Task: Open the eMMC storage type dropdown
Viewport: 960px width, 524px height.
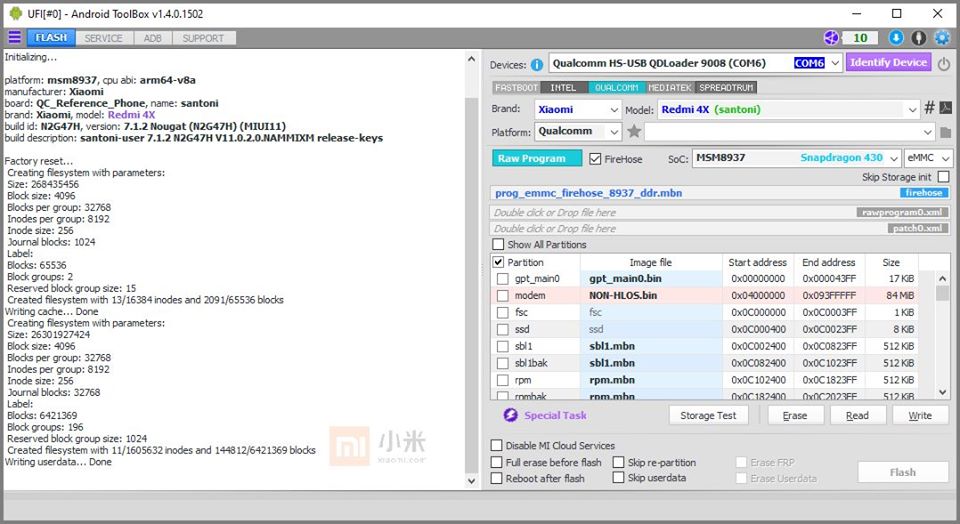Action: pyautogui.click(x=928, y=158)
